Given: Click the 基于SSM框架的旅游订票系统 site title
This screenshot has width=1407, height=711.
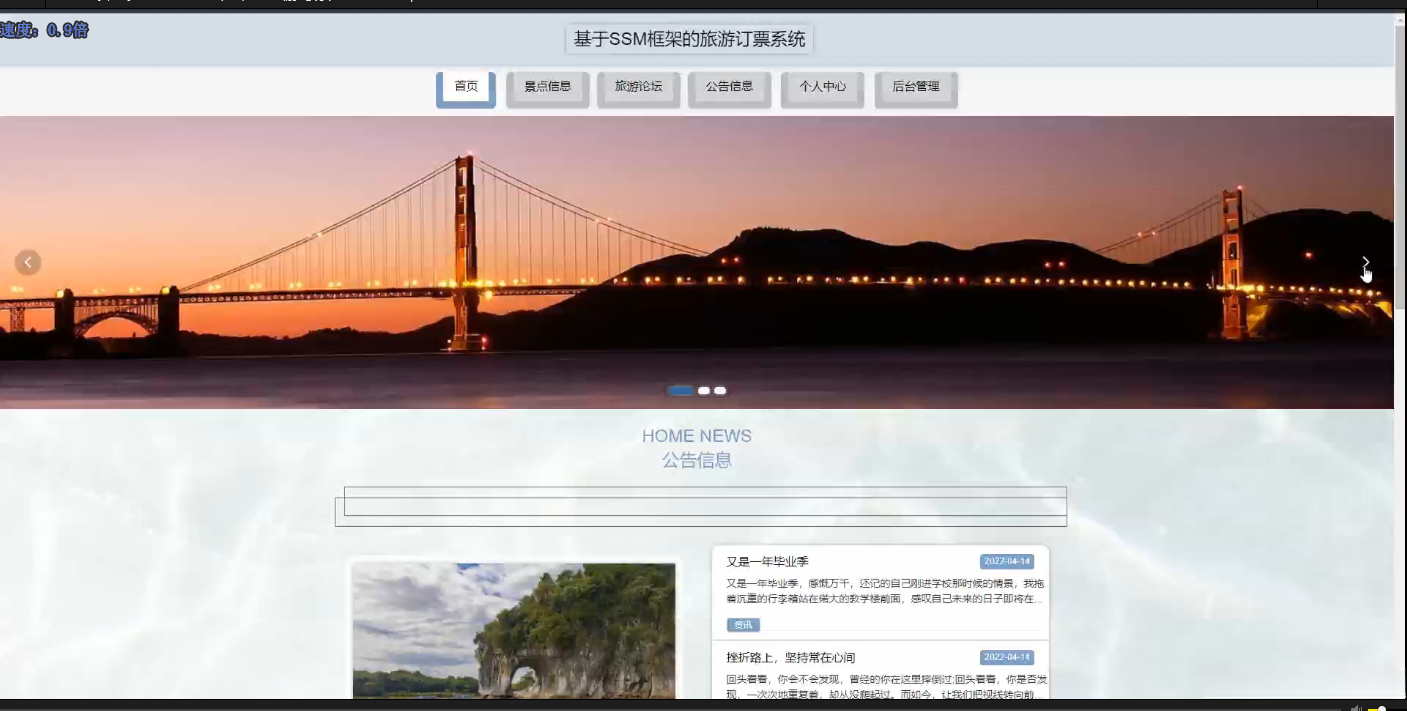Looking at the screenshot, I should pos(690,40).
